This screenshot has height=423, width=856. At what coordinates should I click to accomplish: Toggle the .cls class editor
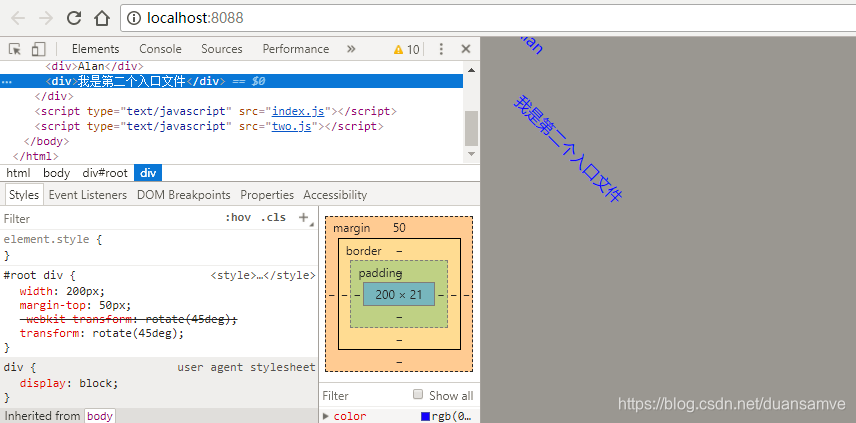[x=273, y=217]
